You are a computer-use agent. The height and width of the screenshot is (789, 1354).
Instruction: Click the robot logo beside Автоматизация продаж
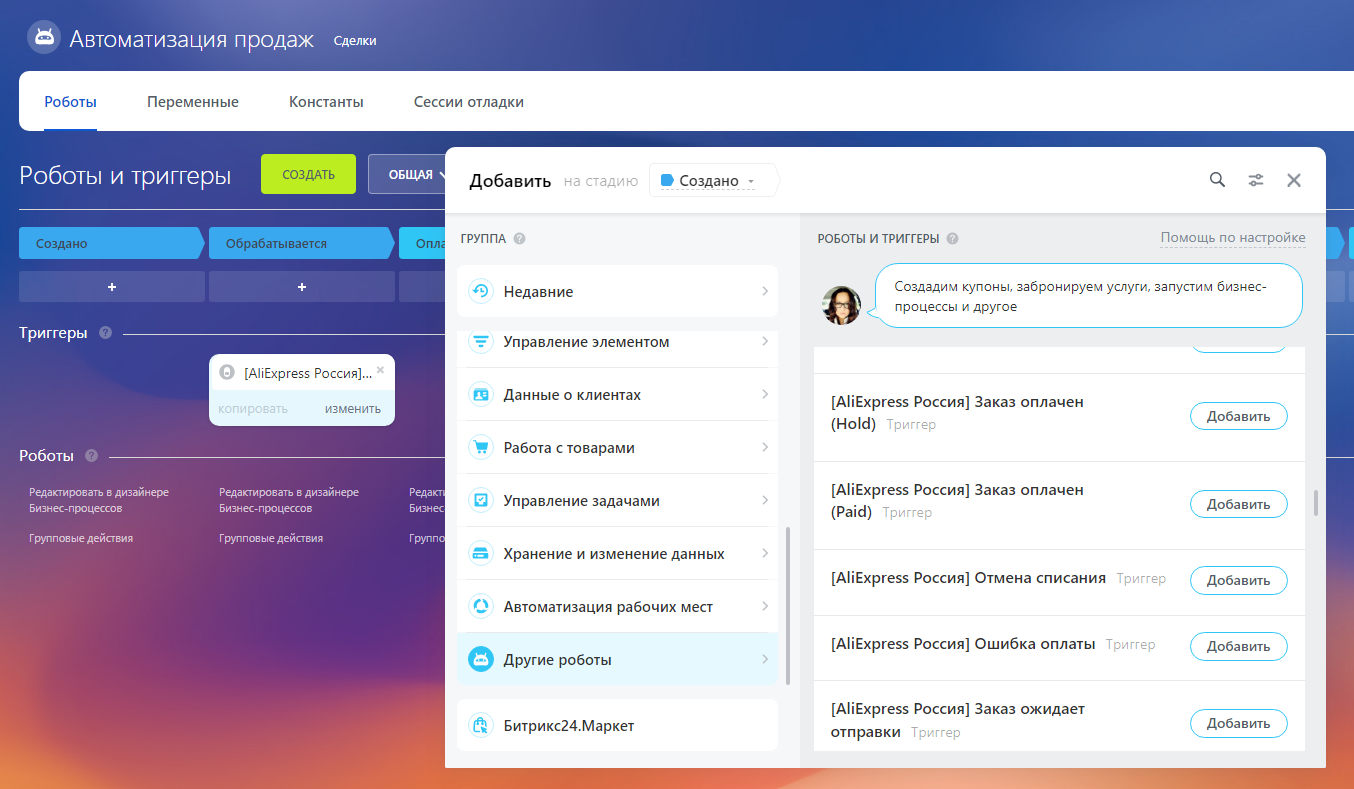[43, 38]
